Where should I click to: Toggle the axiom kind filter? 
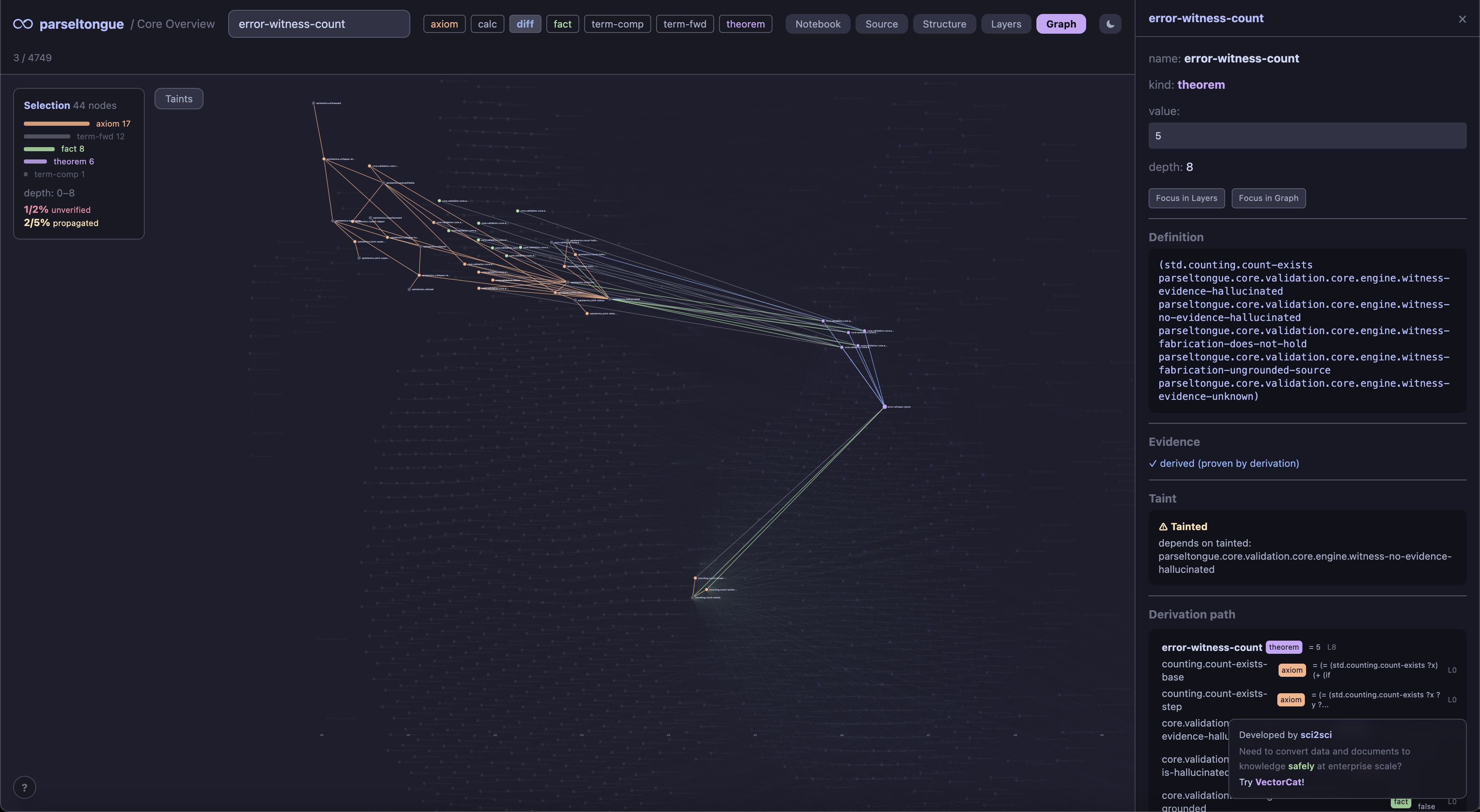point(444,24)
